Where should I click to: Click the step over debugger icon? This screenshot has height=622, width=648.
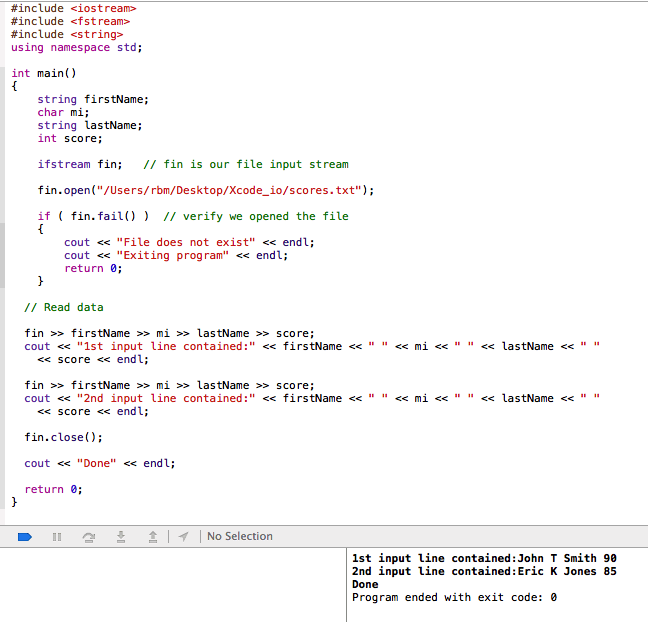point(89,537)
